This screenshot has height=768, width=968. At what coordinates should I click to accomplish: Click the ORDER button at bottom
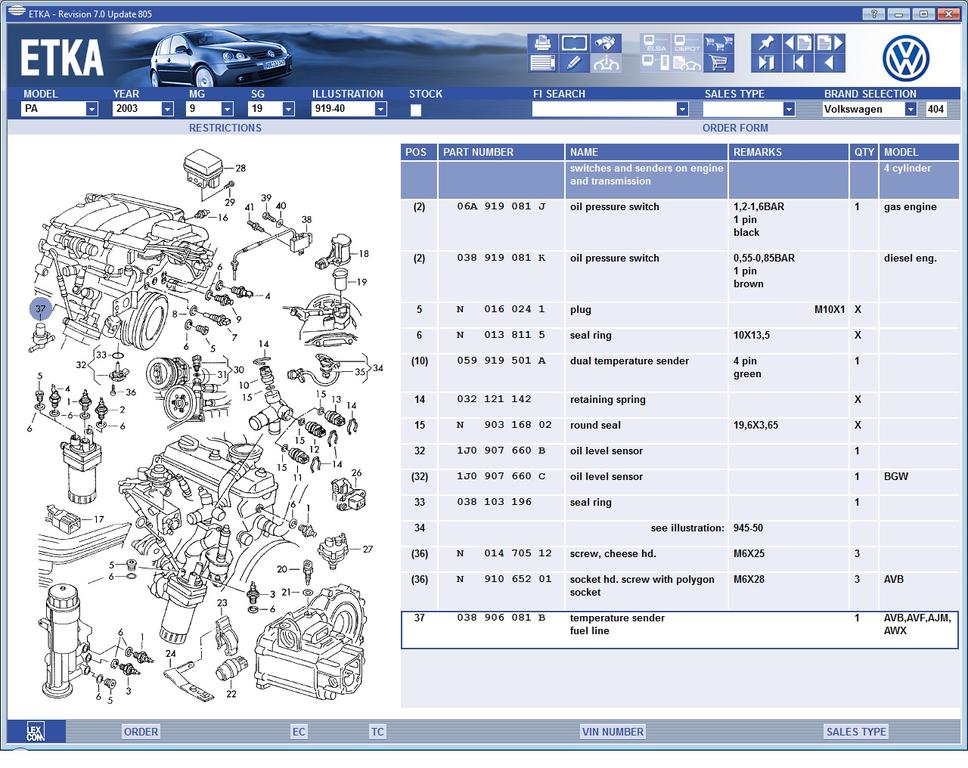141,732
